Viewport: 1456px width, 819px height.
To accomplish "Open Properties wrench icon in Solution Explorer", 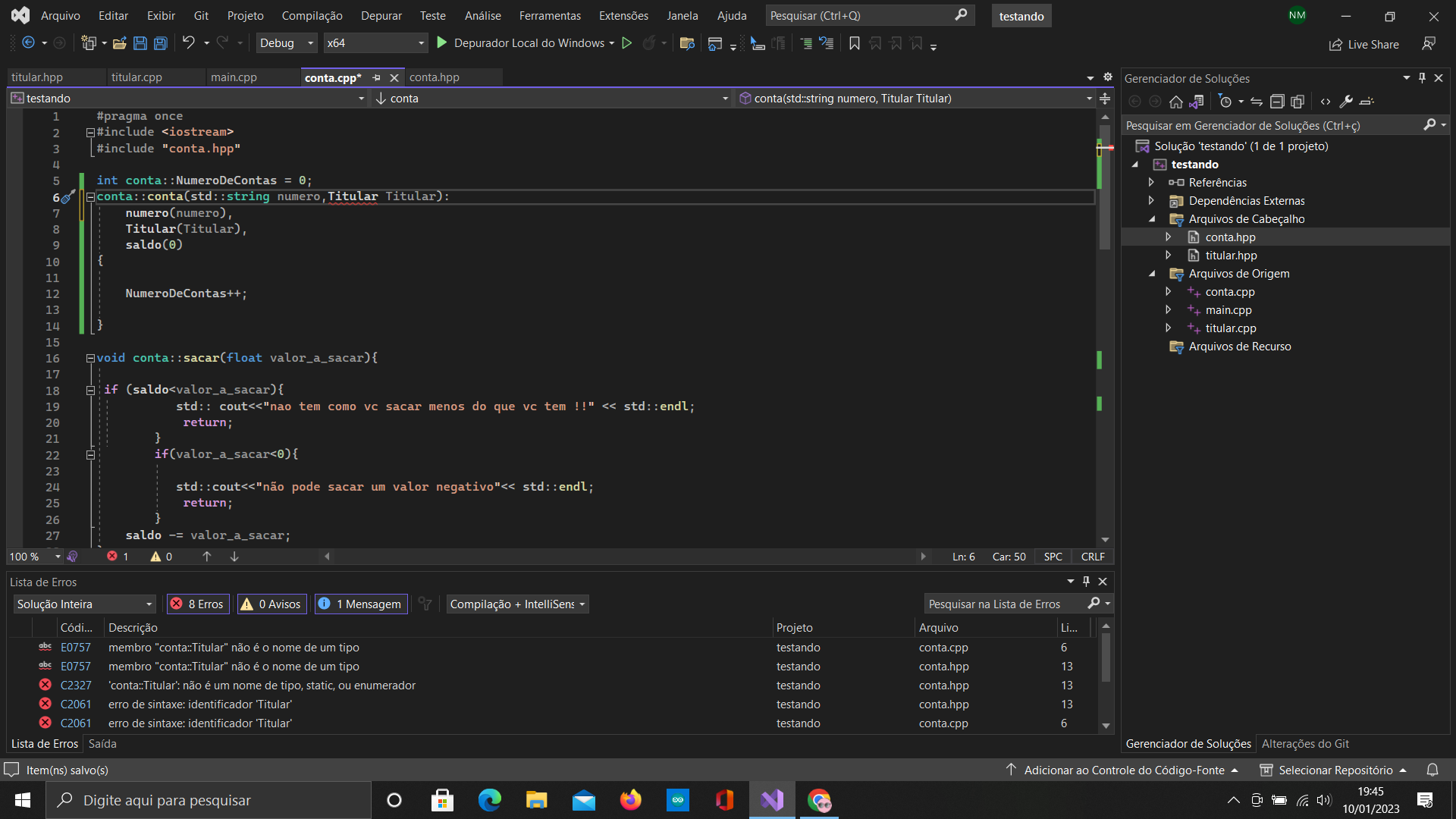I will tap(1346, 102).
